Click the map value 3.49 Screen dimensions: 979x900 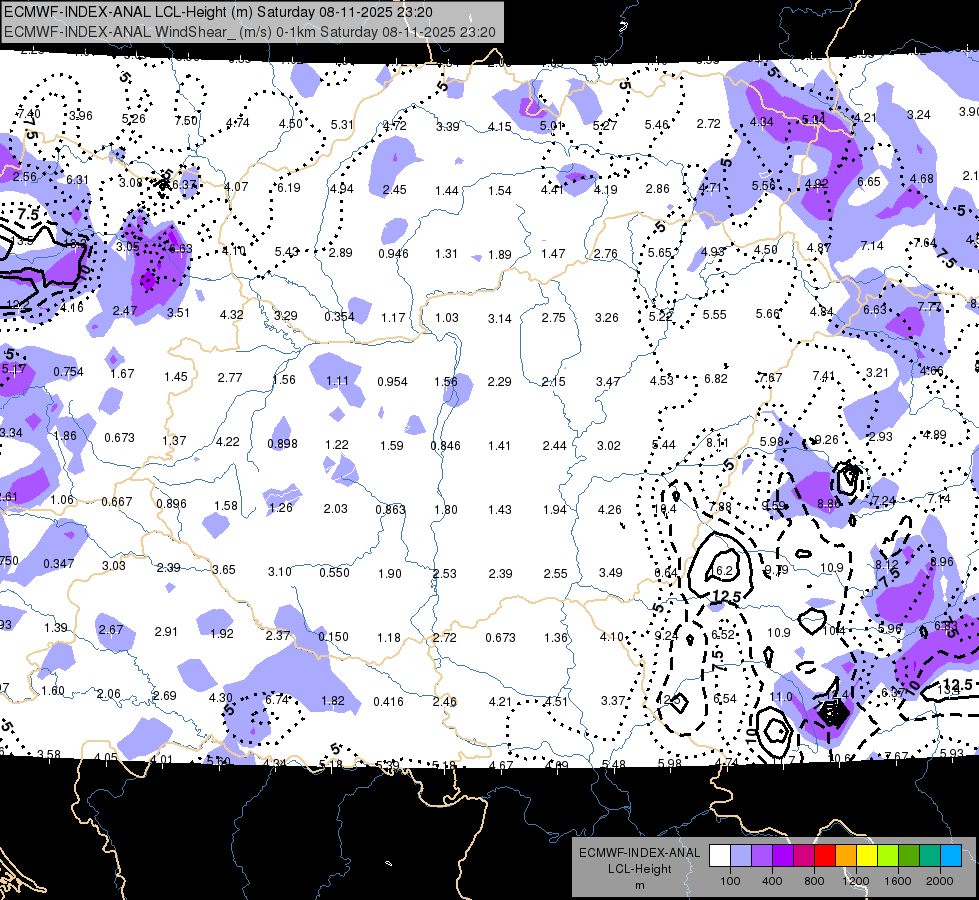click(x=610, y=572)
